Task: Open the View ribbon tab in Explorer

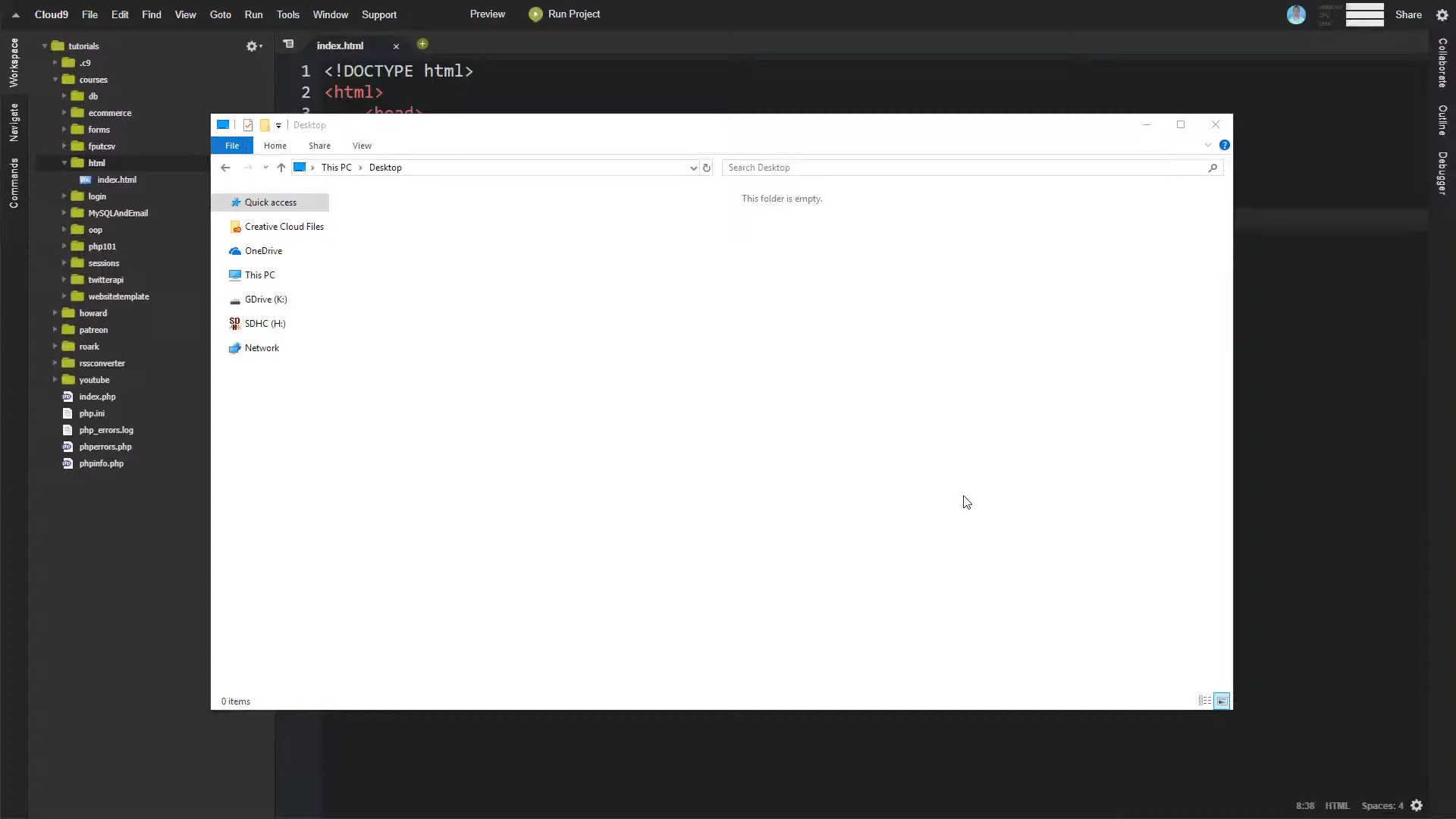Action: click(362, 146)
